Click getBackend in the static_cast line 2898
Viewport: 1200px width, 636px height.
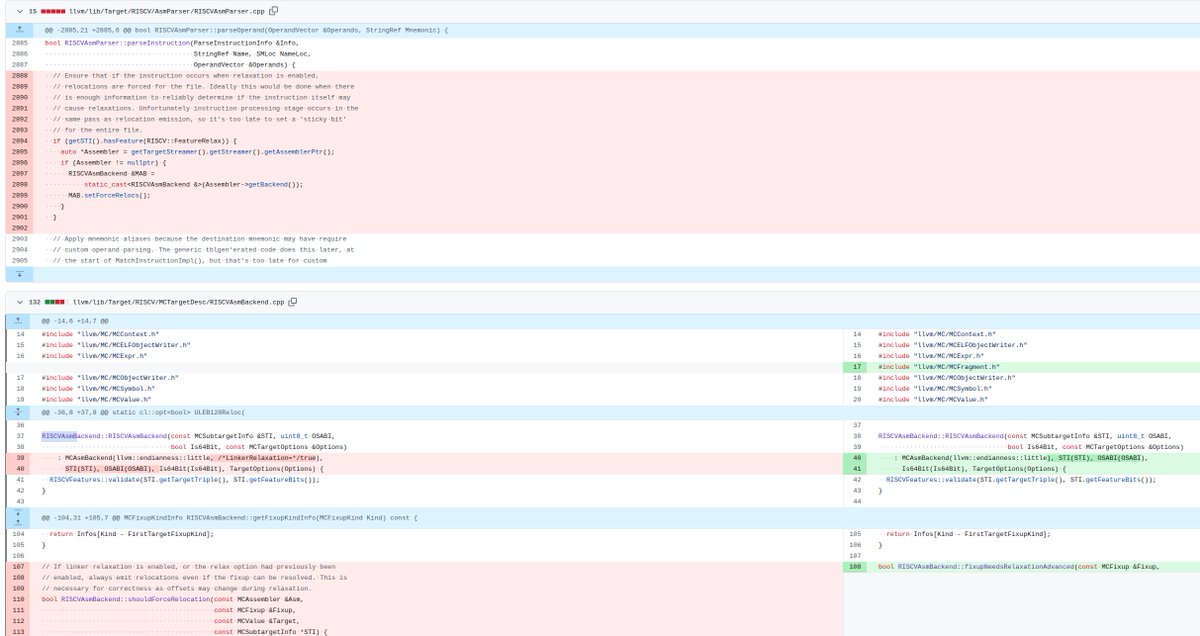pyautogui.click(x=267, y=184)
